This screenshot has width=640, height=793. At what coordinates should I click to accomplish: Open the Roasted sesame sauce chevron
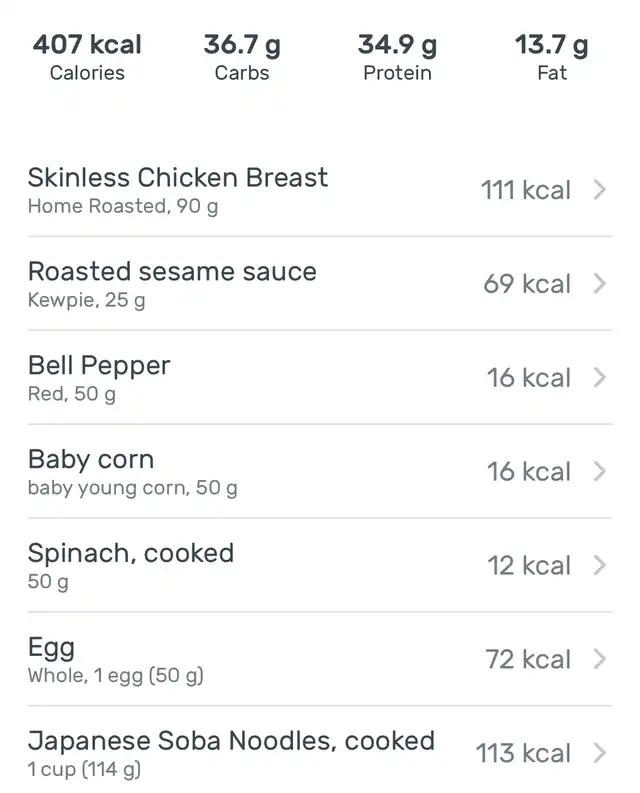(x=600, y=284)
